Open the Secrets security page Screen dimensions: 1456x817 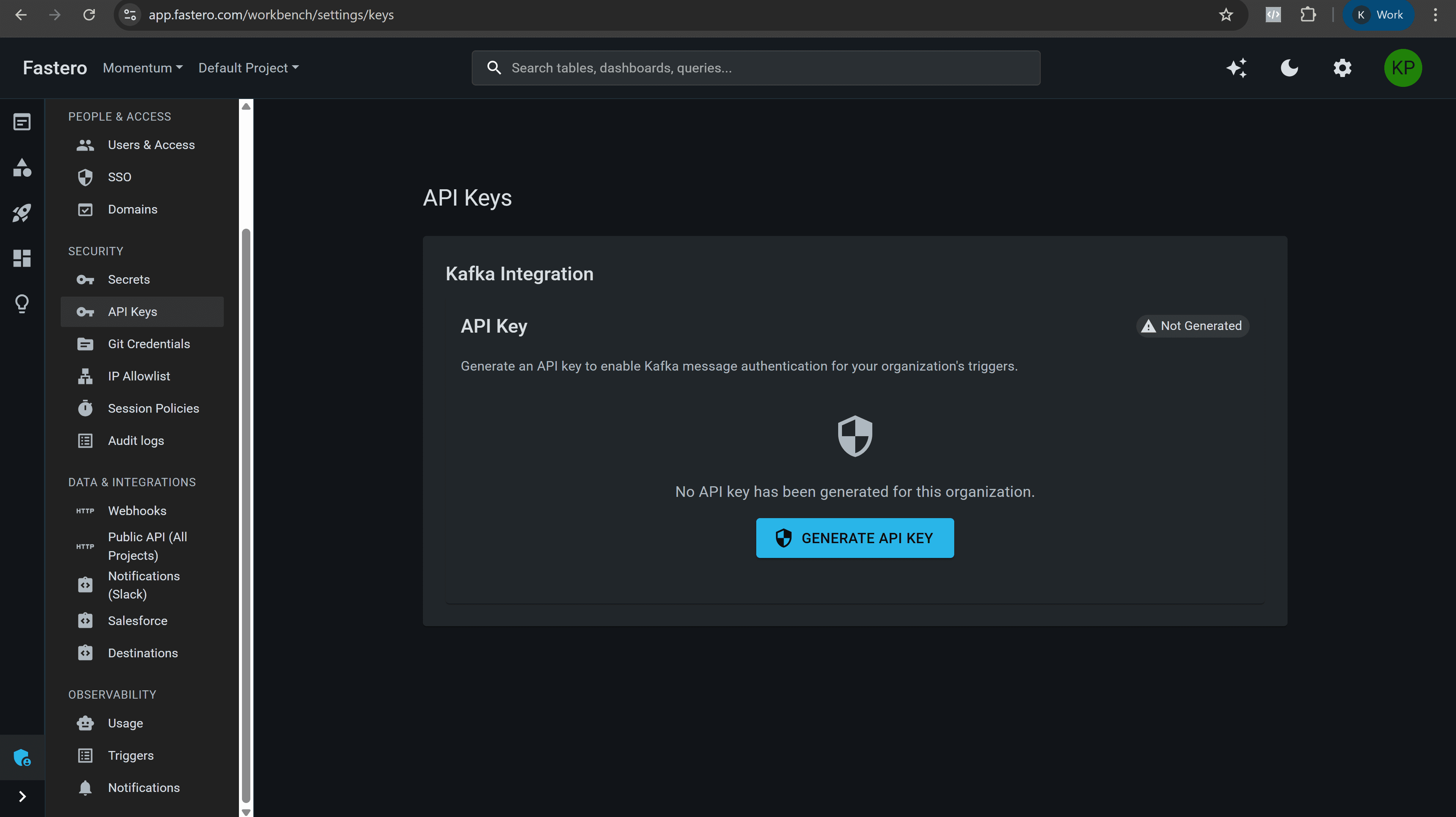coord(129,279)
